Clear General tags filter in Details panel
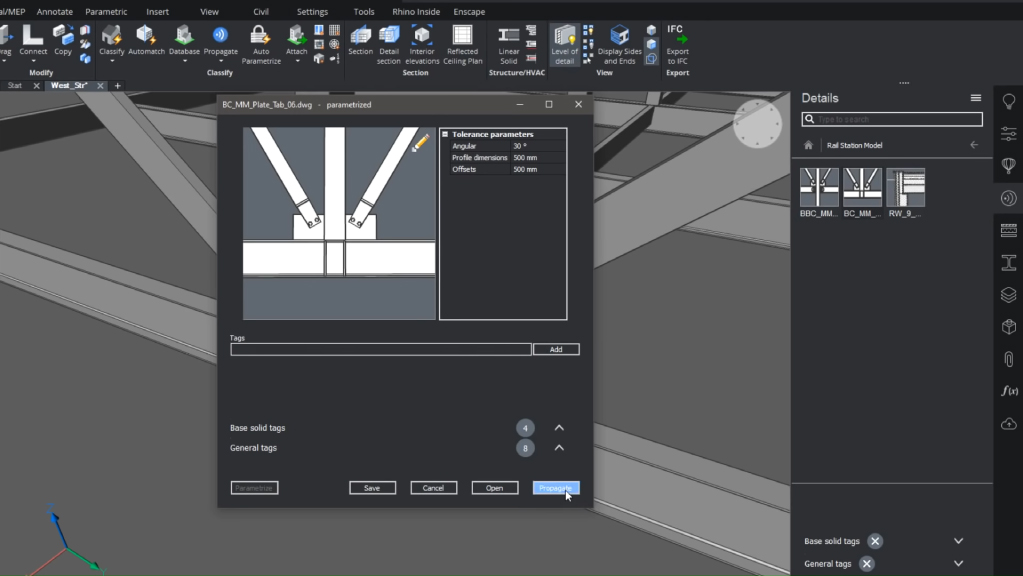Viewport: 1023px width, 576px height. pyautogui.click(x=867, y=564)
